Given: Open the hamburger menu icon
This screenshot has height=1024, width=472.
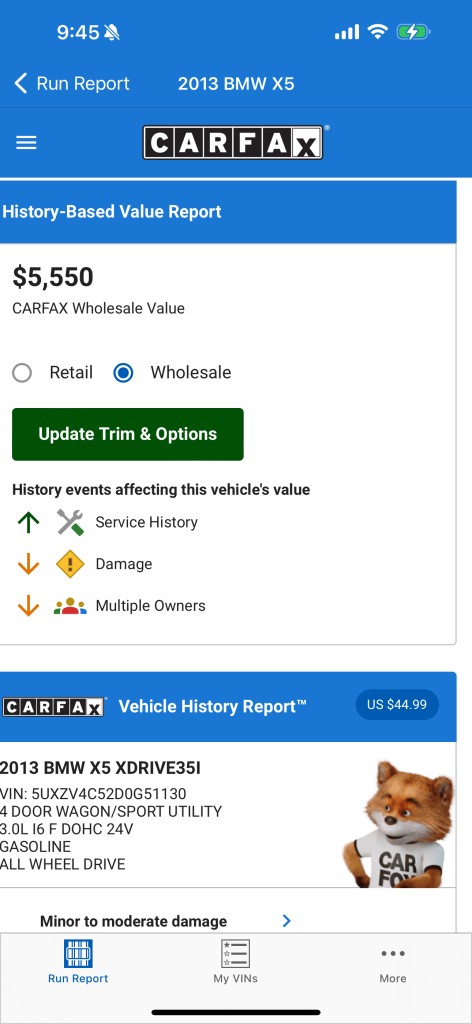Looking at the screenshot, I should [26, 142].
